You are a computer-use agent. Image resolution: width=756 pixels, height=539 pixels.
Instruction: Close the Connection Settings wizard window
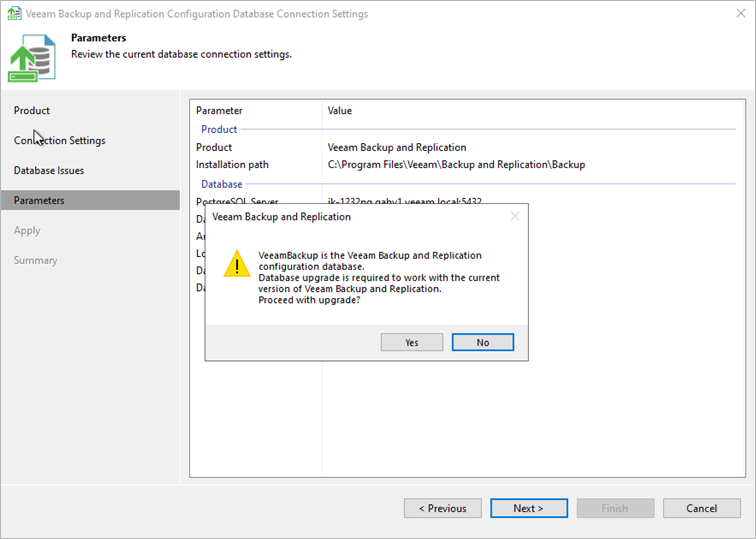tap(741, 13)
